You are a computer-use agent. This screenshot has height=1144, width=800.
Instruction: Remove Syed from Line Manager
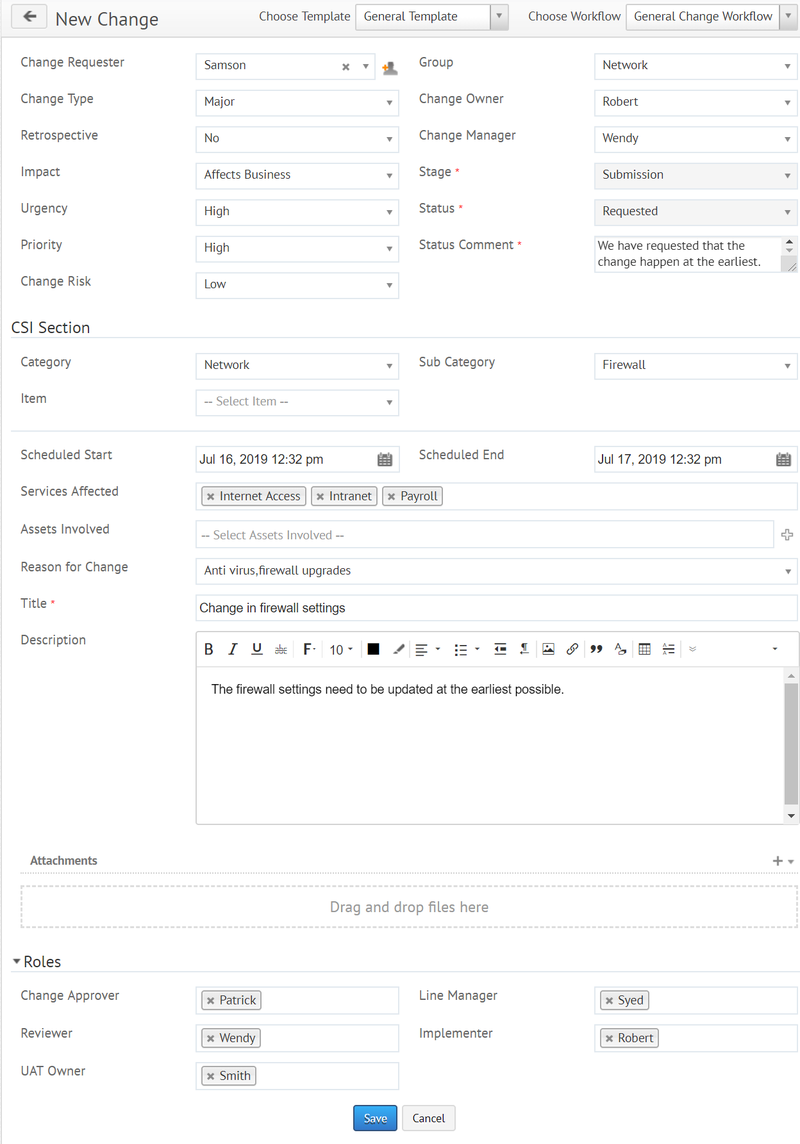click(609, 1001)
